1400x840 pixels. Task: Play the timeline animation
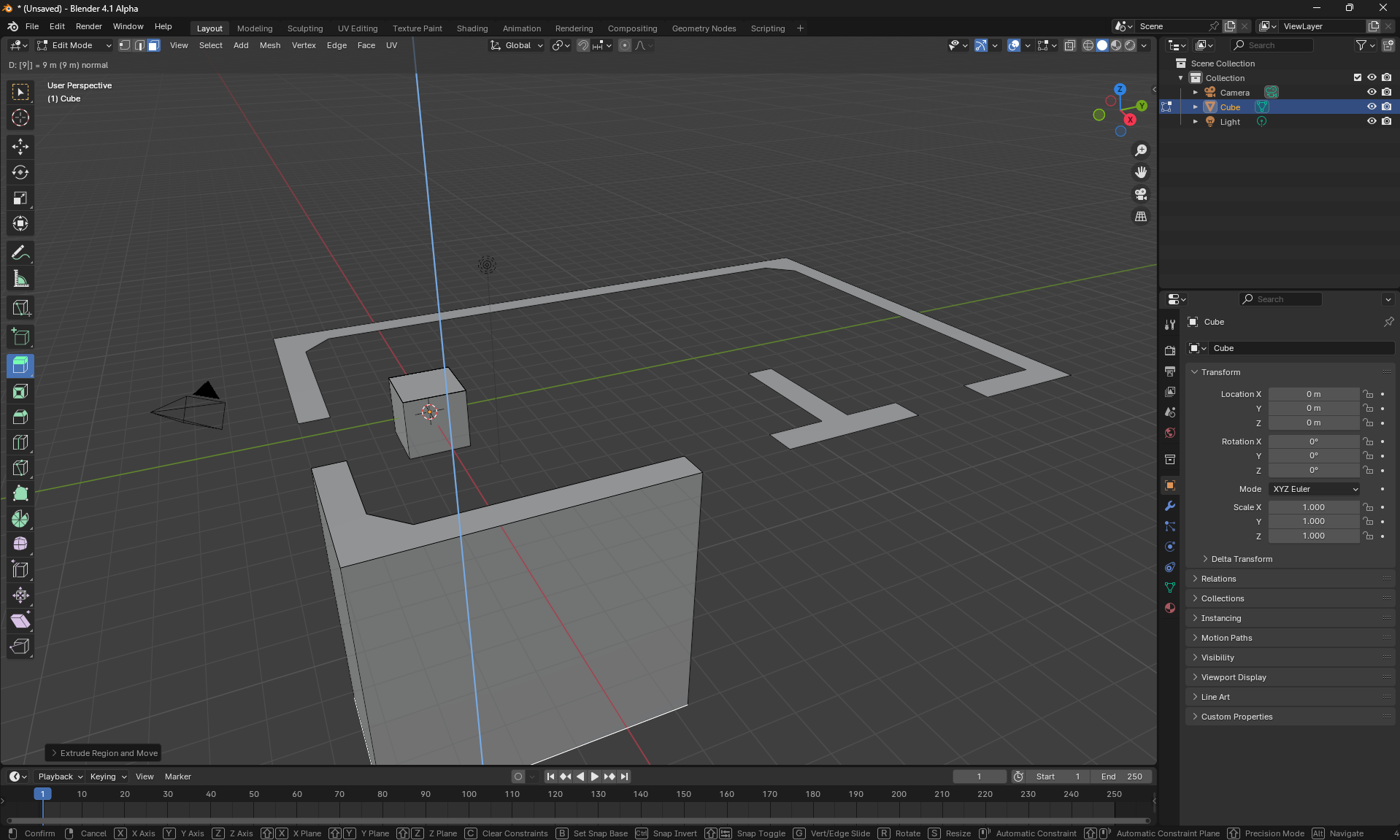[595, 777]
